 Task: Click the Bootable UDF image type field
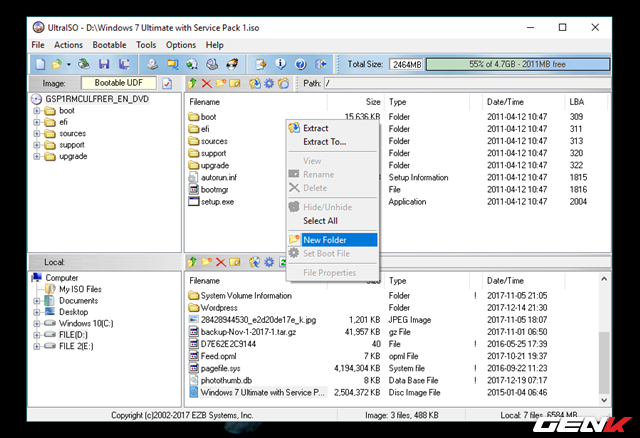point(119,83)
